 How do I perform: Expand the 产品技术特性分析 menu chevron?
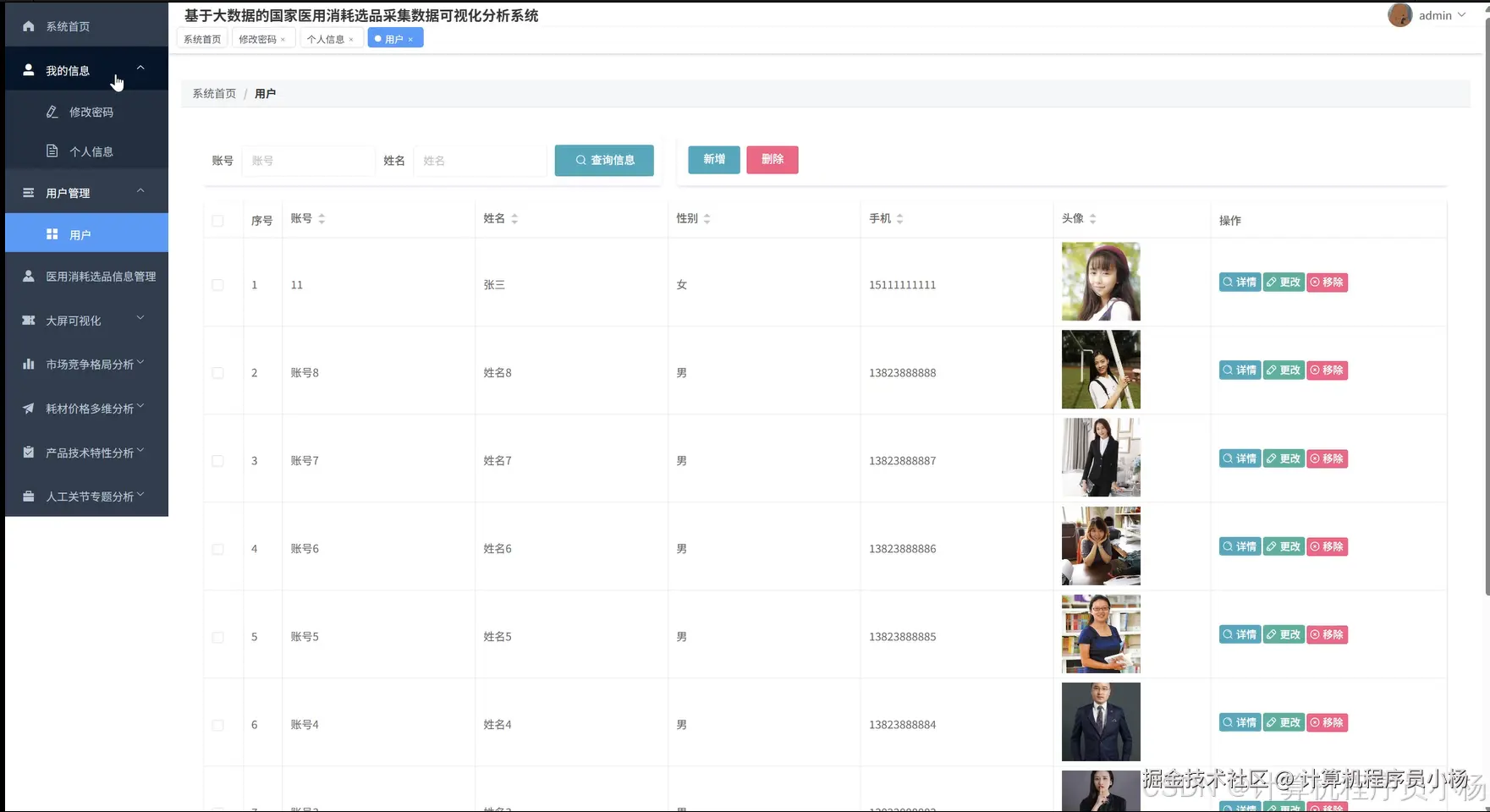tap(140, 450)
